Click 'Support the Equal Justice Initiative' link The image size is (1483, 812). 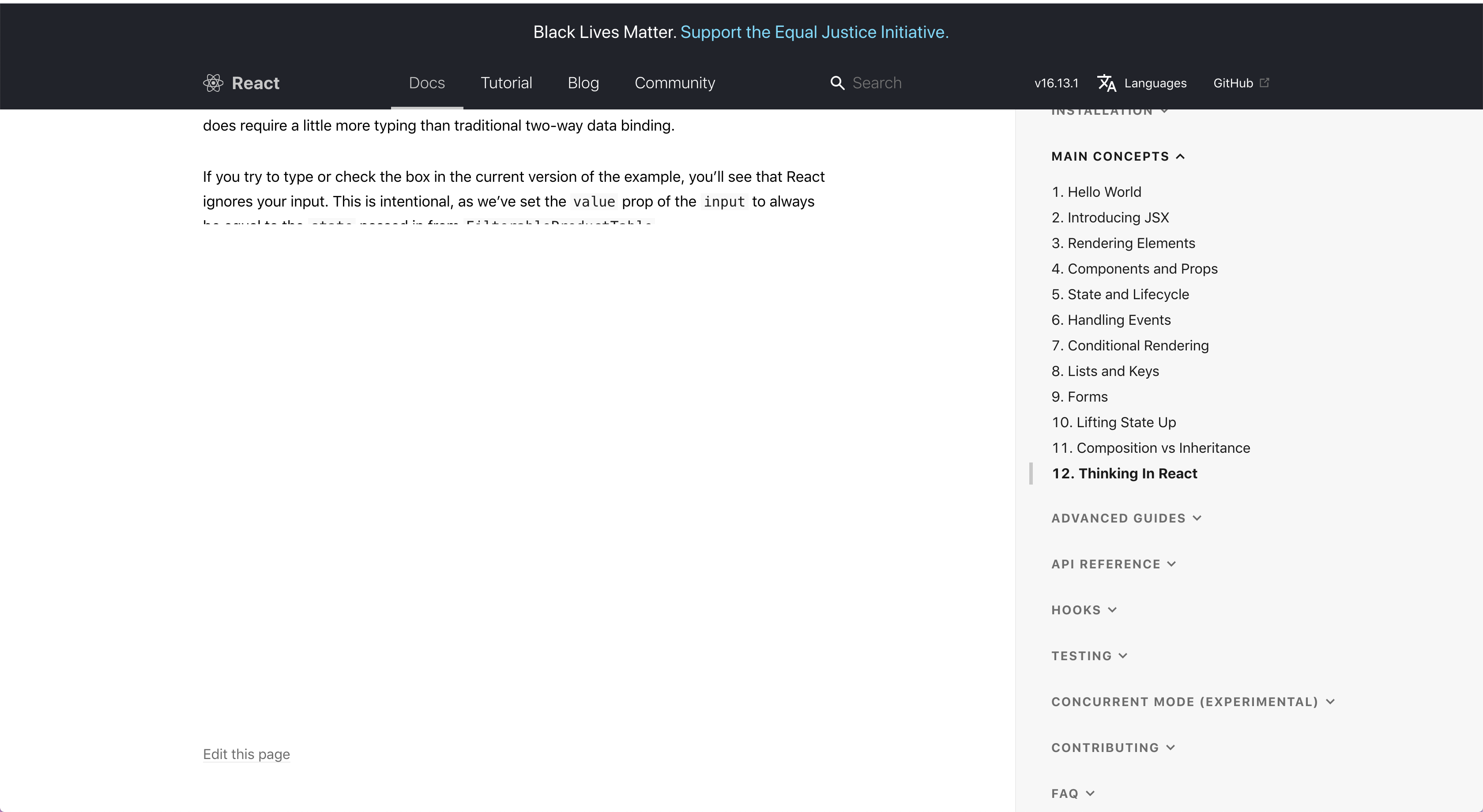click(814, 32)
